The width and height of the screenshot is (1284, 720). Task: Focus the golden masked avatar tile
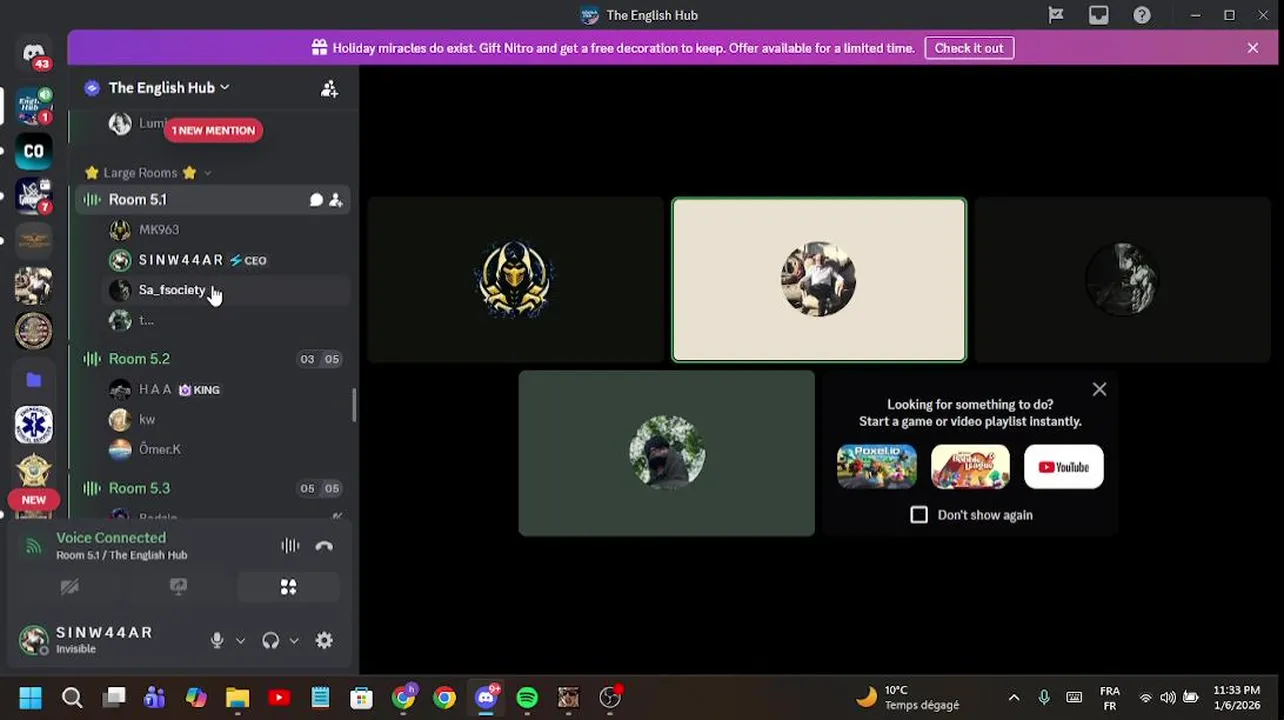[x=515, y=280]
